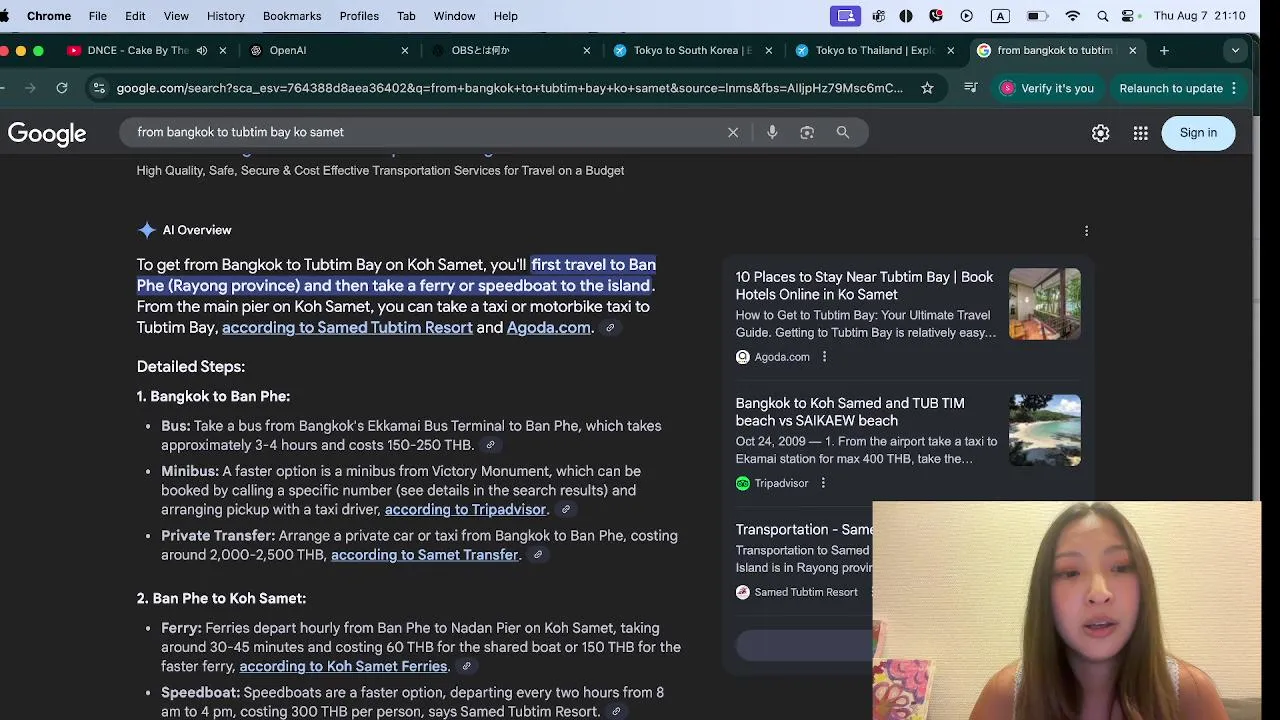Open Chrome three-dot menu next to Relaunch
The width and height of the screenshot is (1280, 720).
(1234, 88)
